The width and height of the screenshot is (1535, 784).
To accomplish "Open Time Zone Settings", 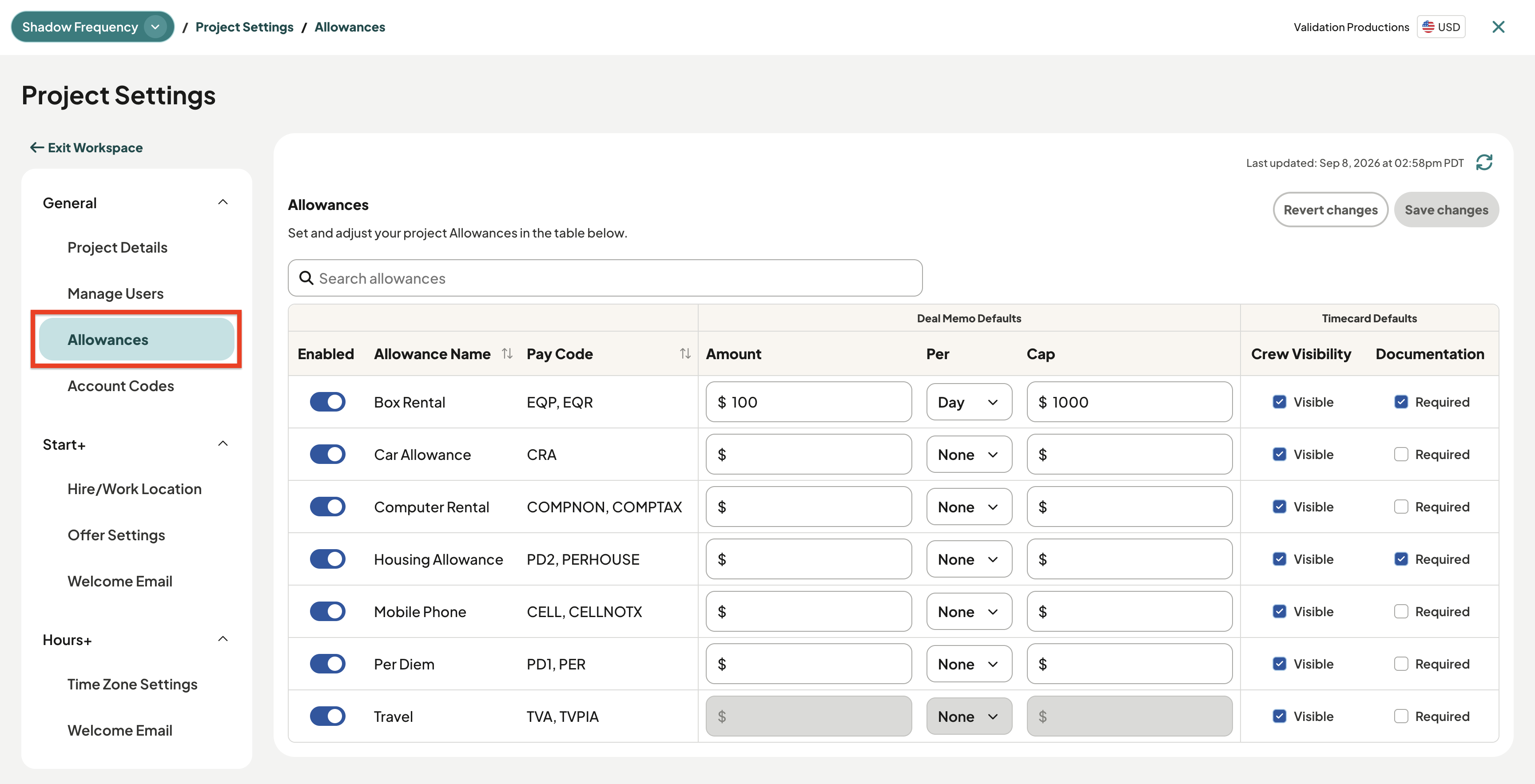I will 132,684.
